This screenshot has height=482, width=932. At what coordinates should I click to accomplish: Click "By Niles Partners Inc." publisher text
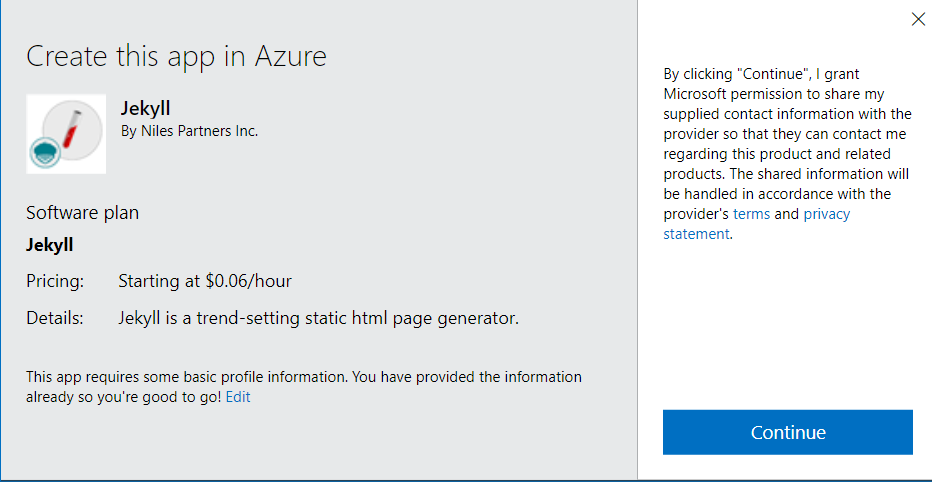click(190, 131)
